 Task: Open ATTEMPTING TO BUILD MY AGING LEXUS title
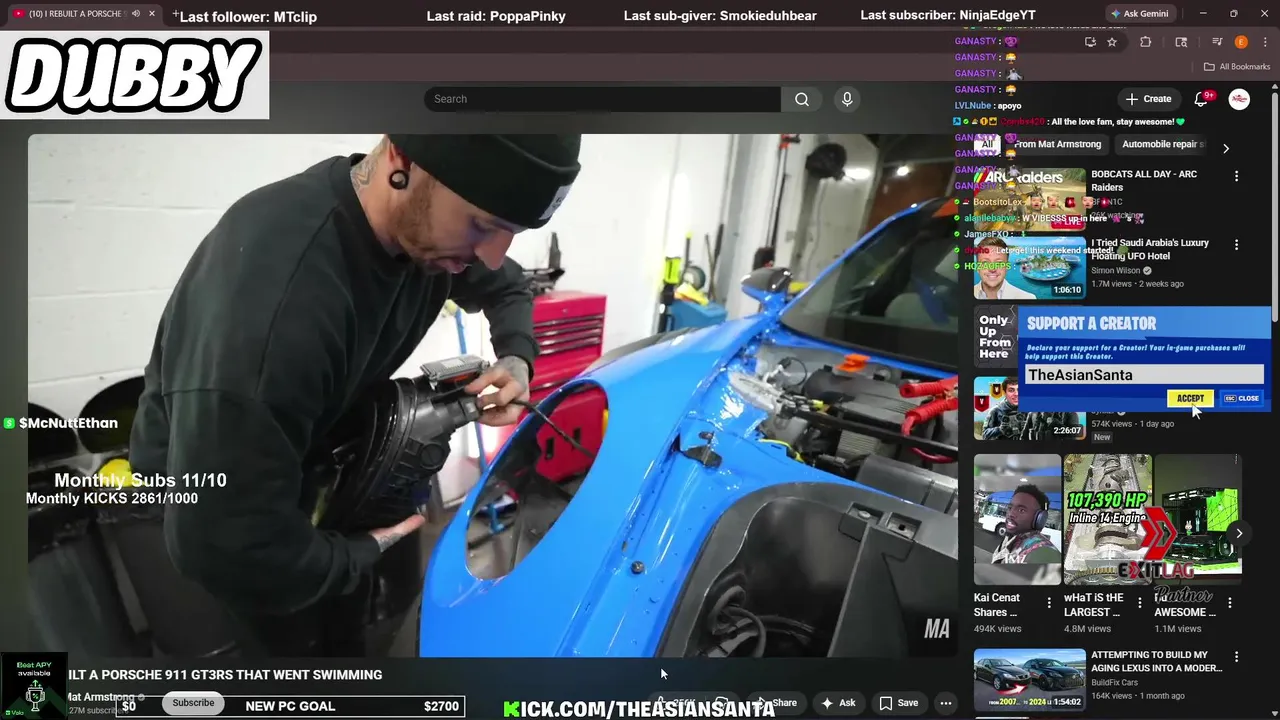coord(1156,661)
